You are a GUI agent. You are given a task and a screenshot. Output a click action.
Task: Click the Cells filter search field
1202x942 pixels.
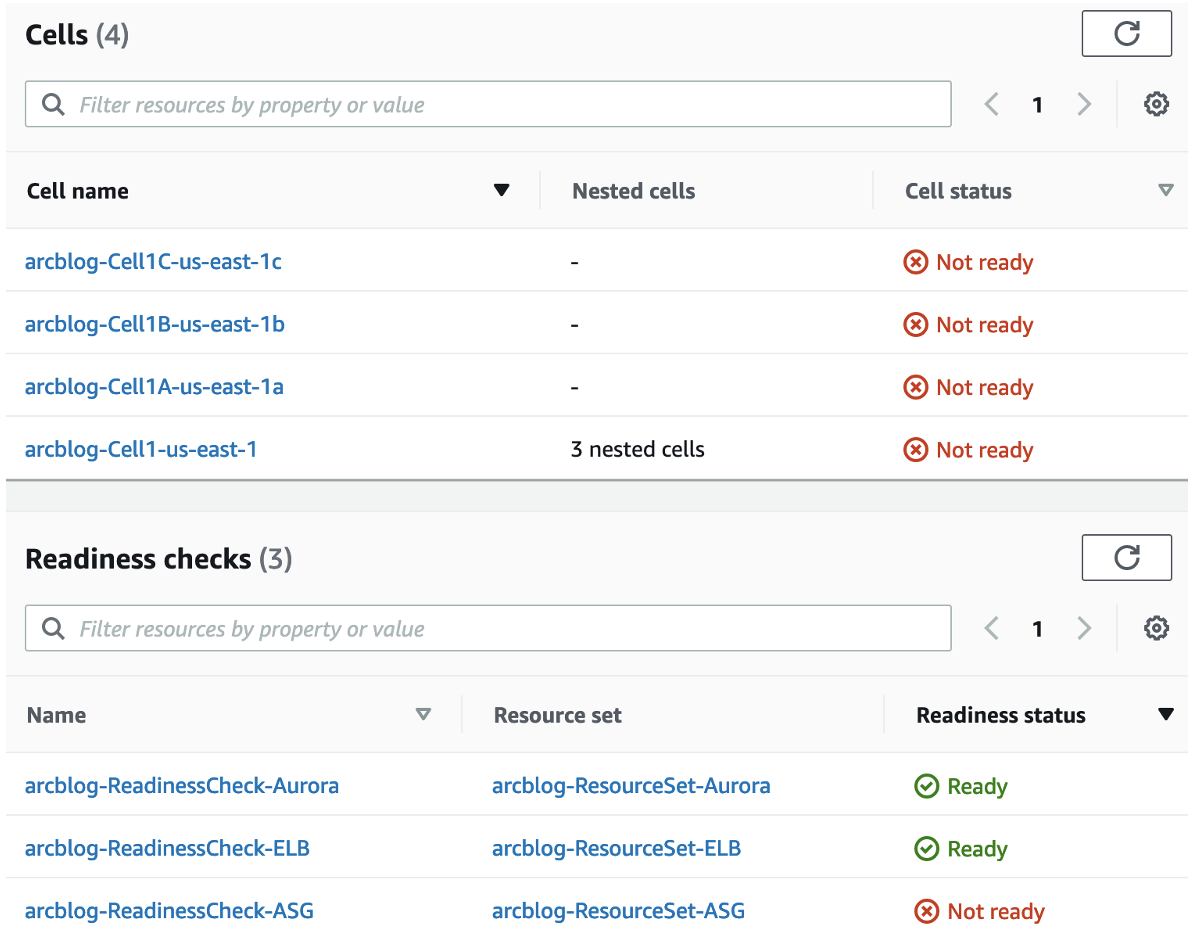488,104
